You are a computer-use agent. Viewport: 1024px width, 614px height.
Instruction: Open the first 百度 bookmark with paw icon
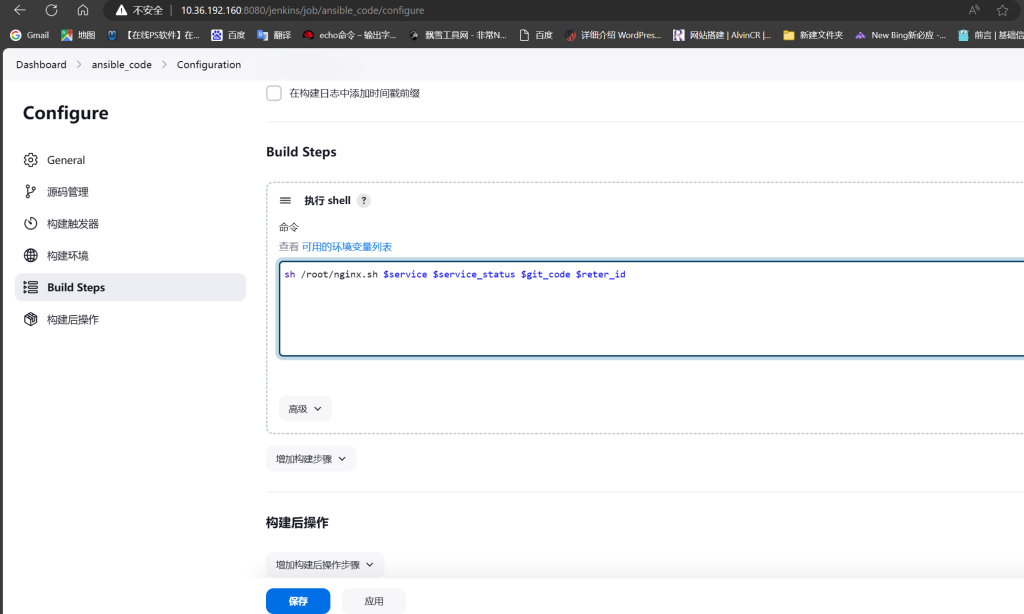(x=228, y=35)
